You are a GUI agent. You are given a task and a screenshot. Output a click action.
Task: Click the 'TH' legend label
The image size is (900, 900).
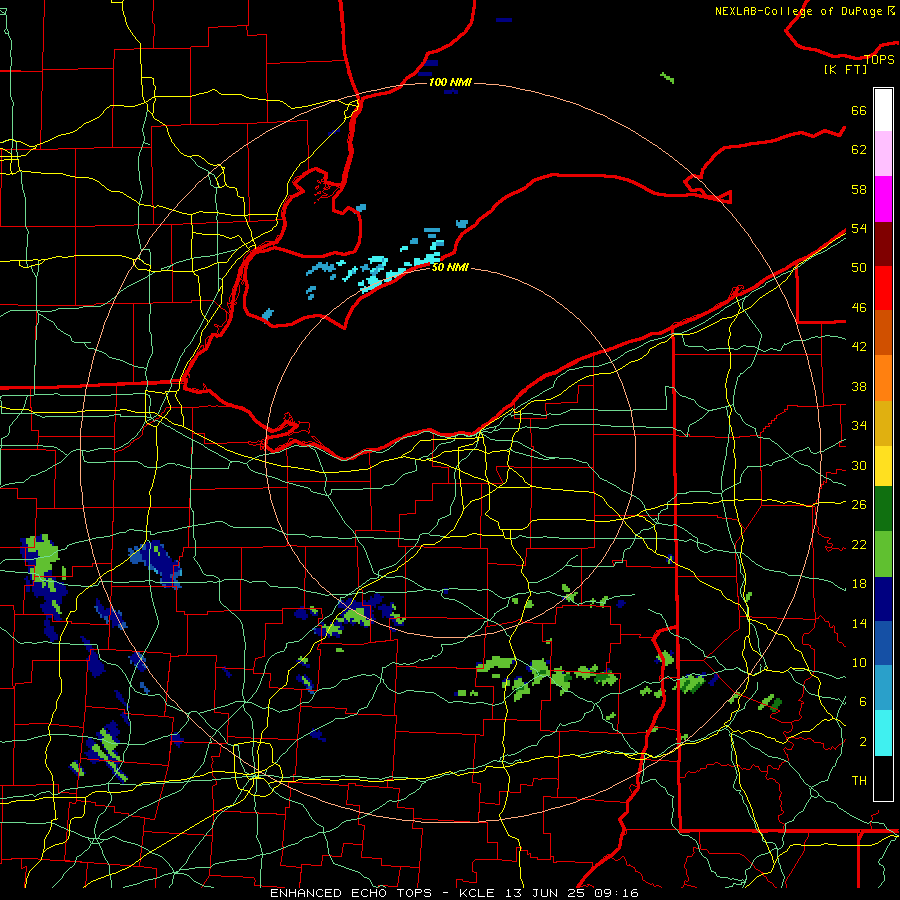pyautogui.click(x=859, y=780)
